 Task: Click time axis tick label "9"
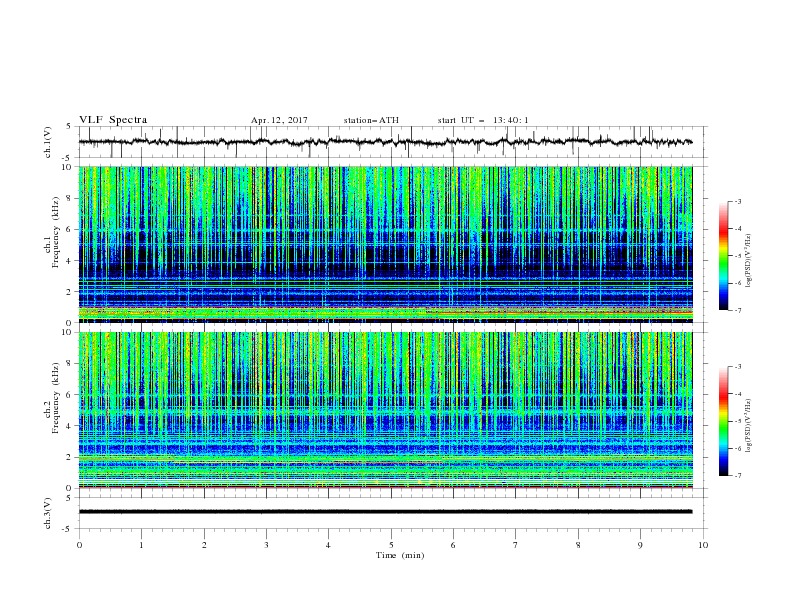640,545
